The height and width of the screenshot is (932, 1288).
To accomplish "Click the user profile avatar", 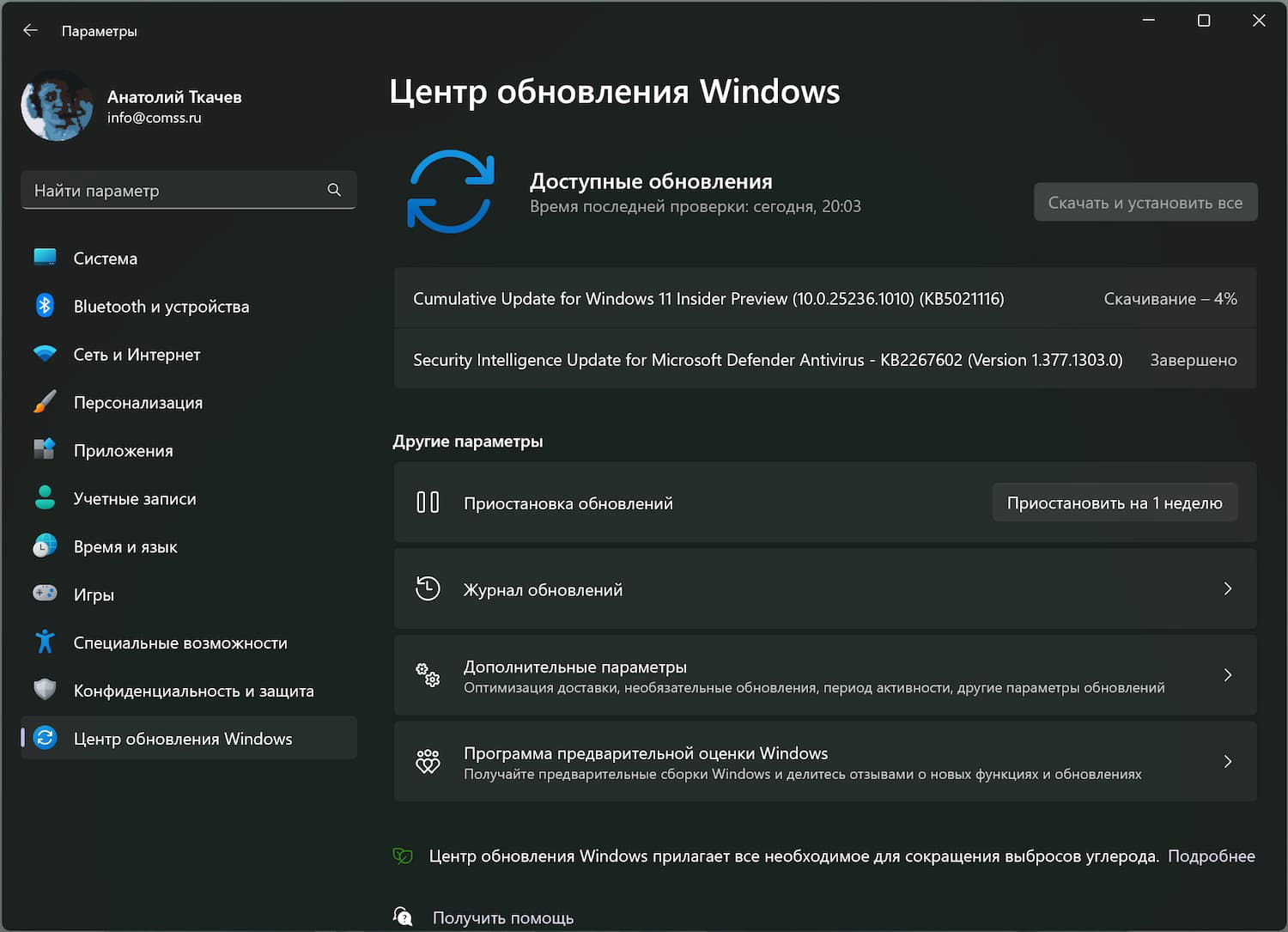I will tap(57, 107).
